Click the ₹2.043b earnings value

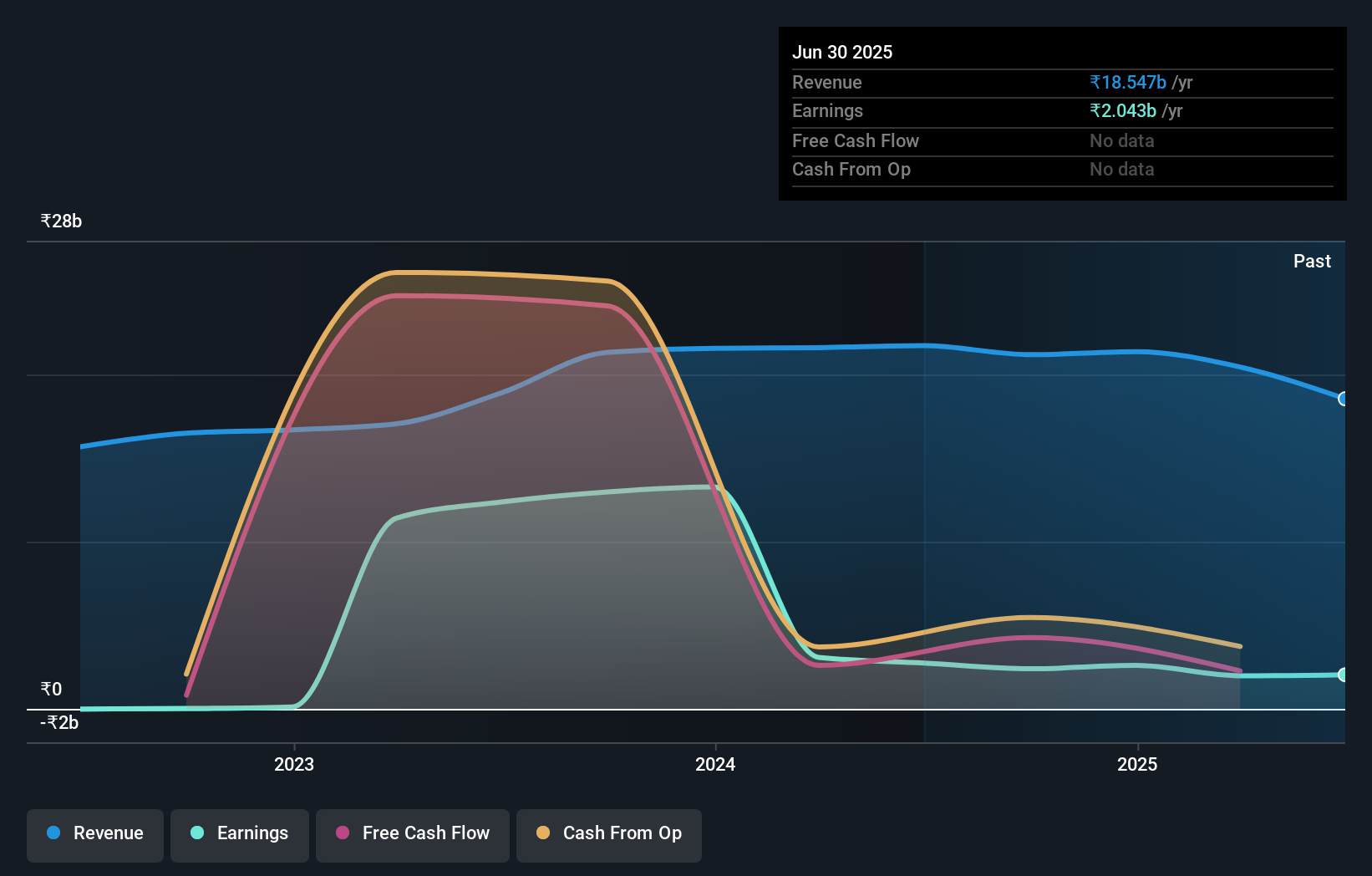(1123, 110)
